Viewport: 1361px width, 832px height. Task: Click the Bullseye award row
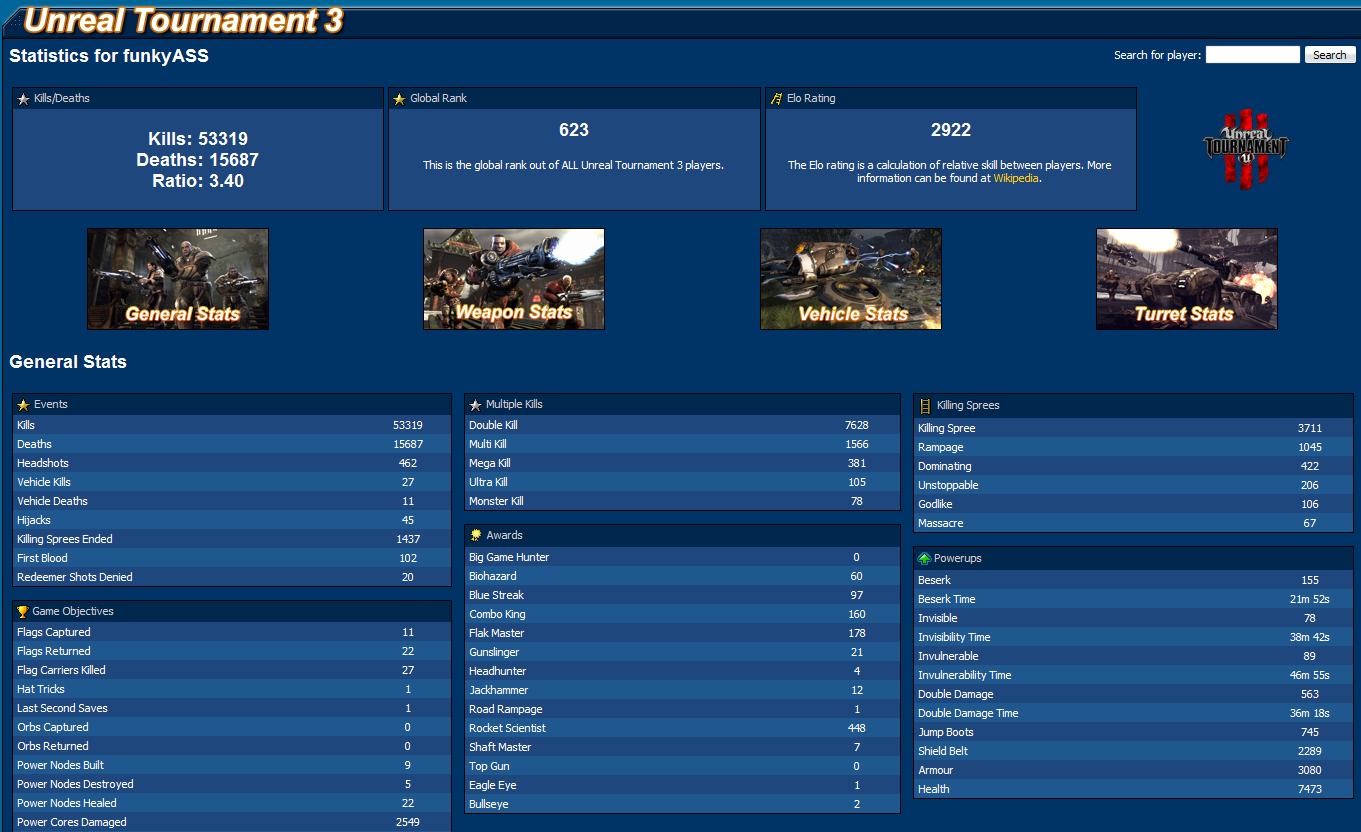[x=683, y=804]
